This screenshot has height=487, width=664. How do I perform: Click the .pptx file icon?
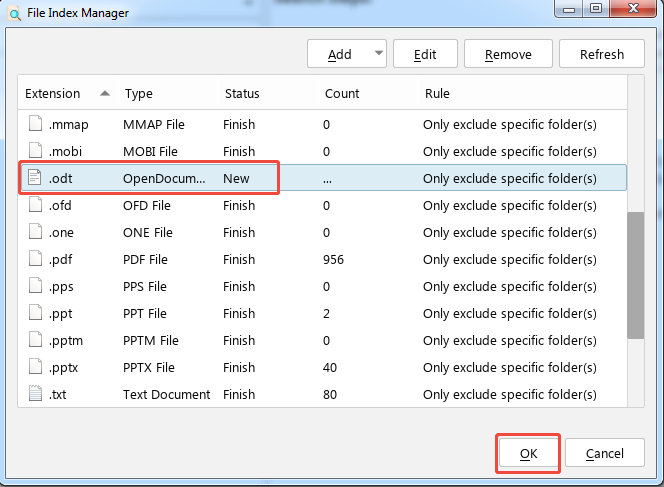36,367
